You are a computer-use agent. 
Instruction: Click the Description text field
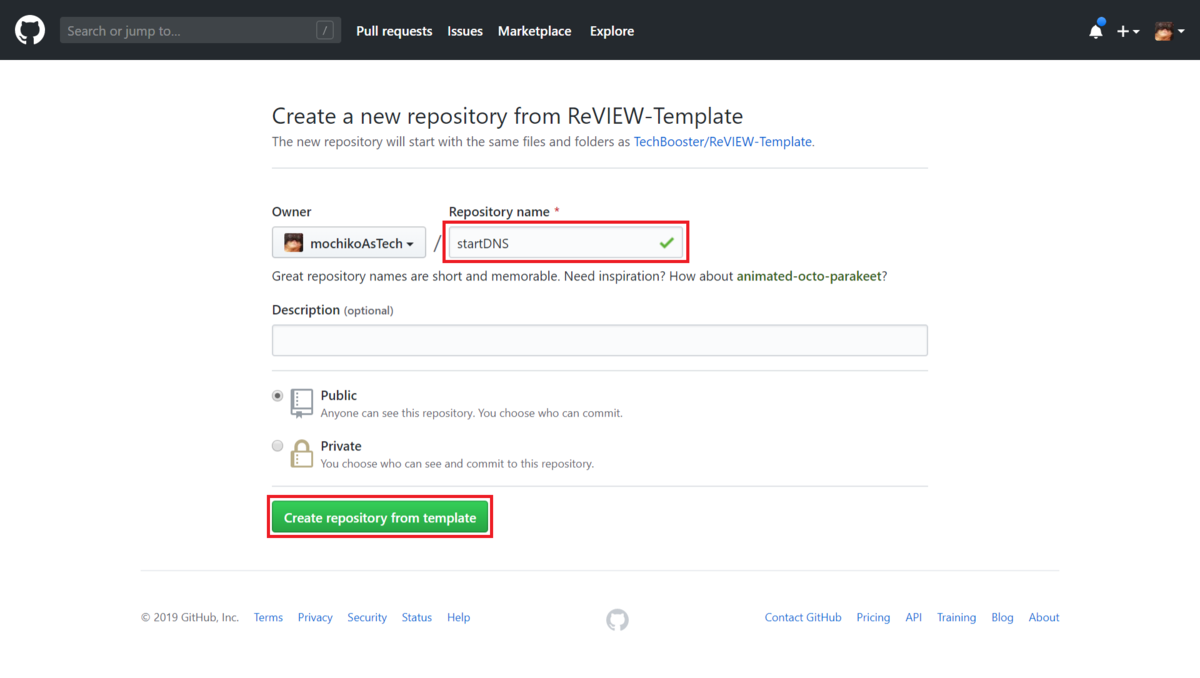(x=600, y=340)
